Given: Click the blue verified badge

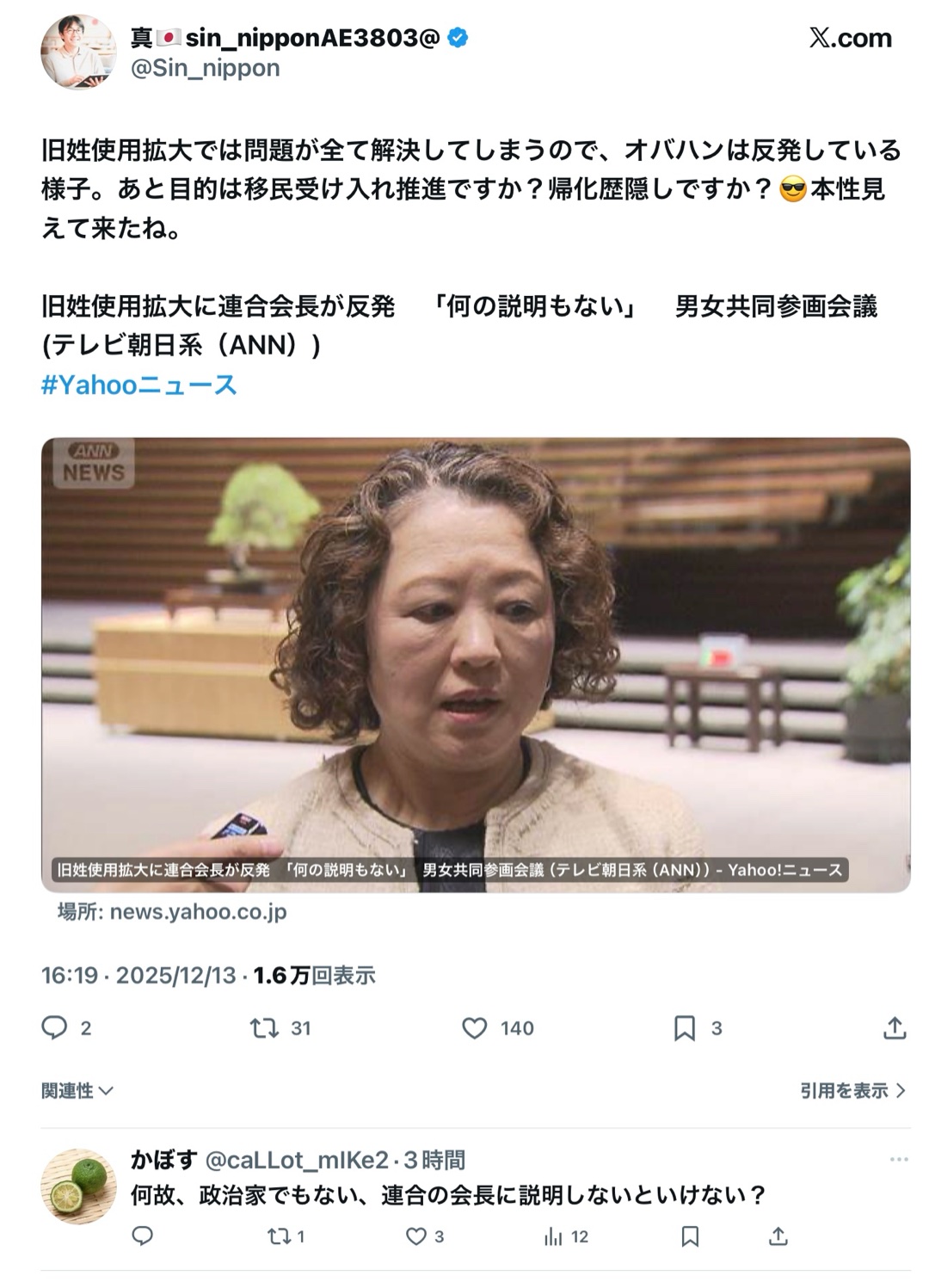Looking at the screenshot, I should point(458,38).
